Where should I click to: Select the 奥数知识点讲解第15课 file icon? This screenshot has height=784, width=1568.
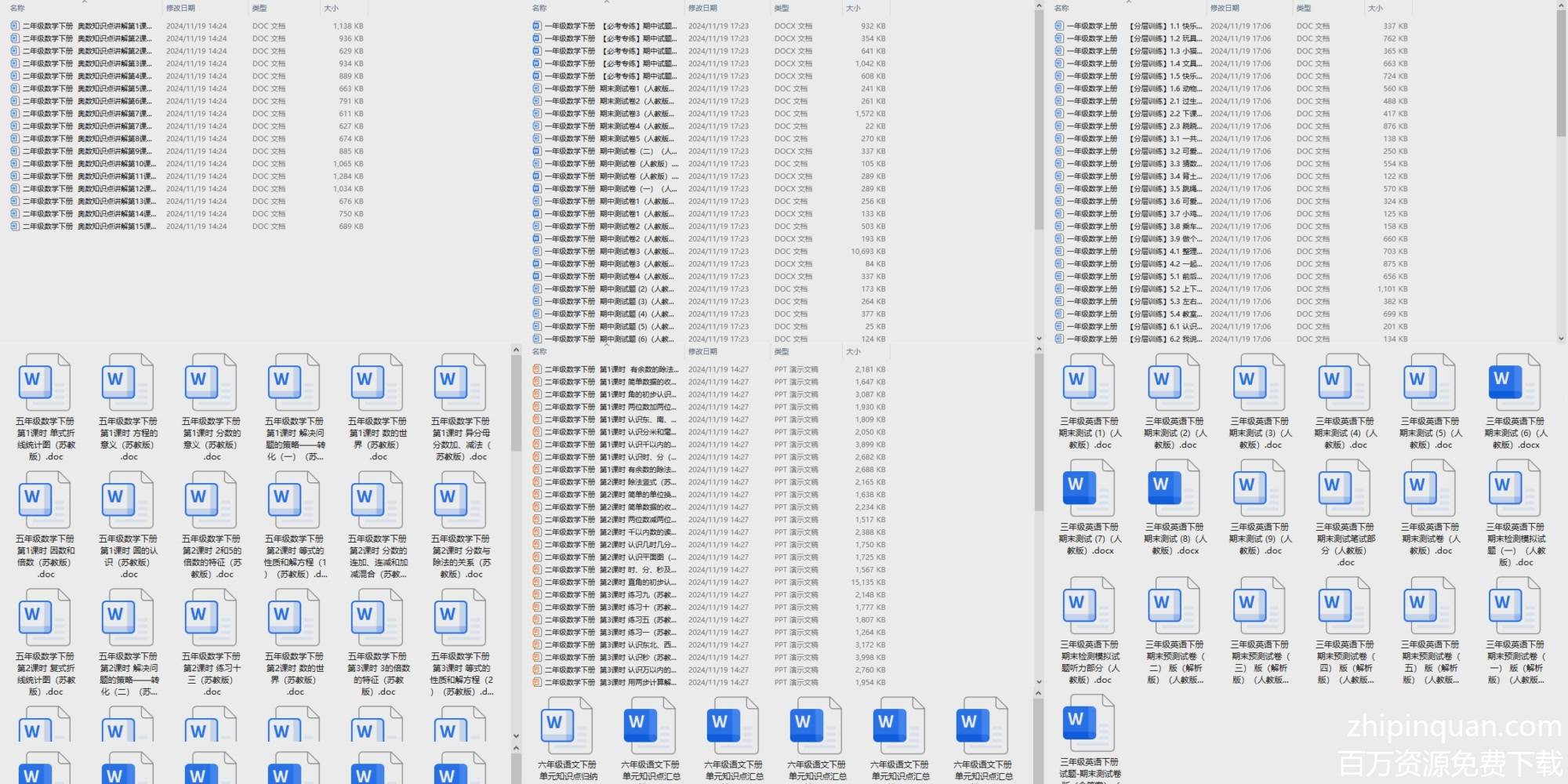point(15,227)
